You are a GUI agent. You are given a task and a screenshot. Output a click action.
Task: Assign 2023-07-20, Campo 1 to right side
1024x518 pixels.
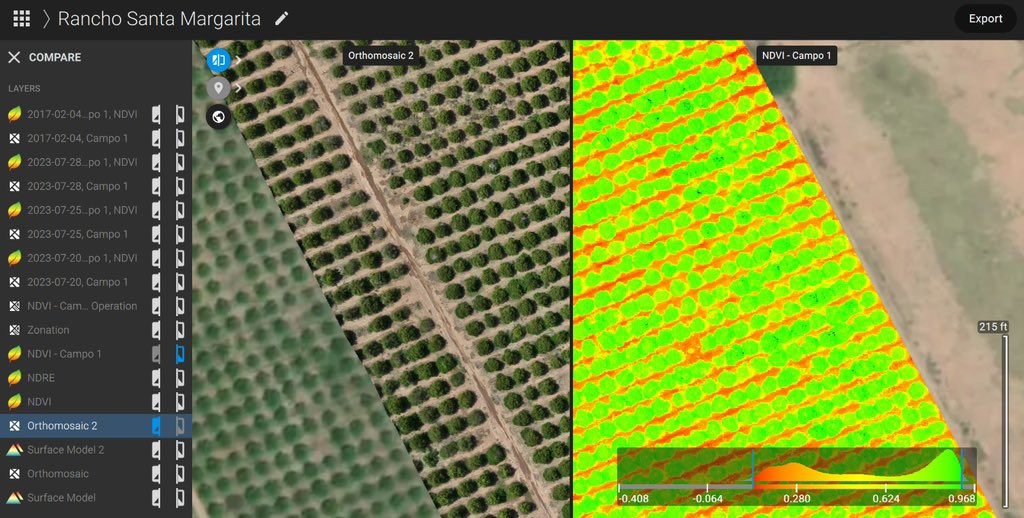(180, 282)
